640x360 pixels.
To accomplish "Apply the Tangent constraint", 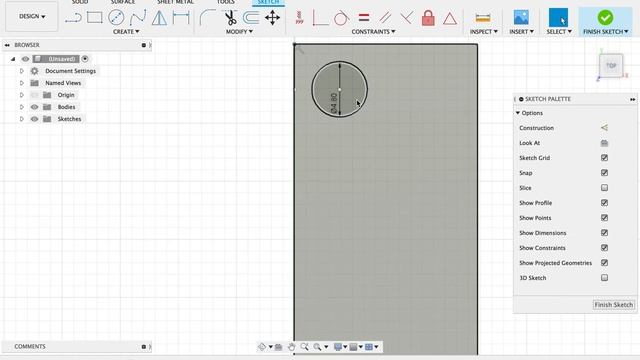I will (x=341, y=18).
